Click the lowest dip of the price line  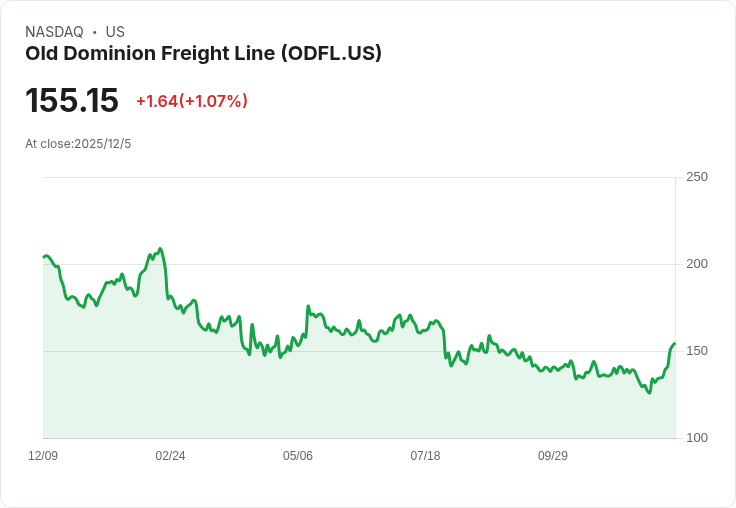click(649, 393)
